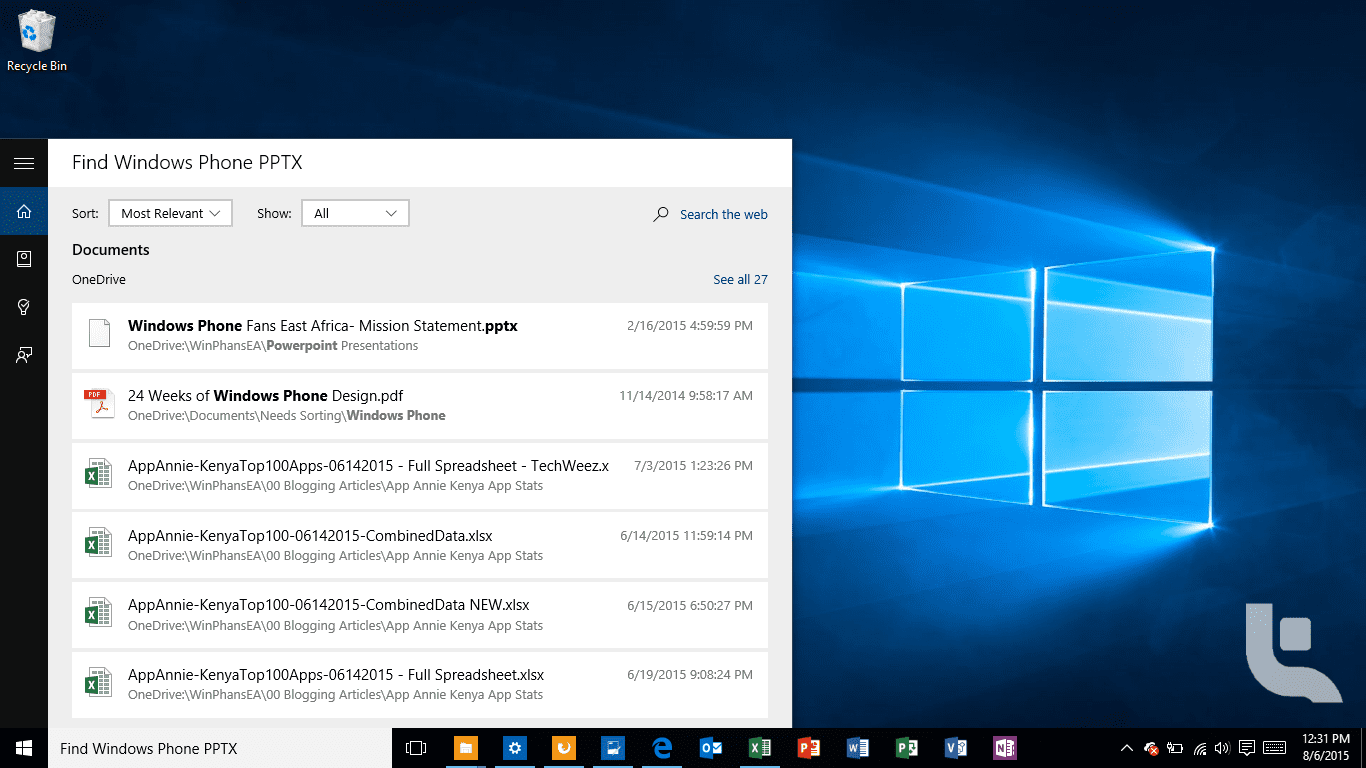Expand the Sort Most Relevant dropdown
1366x768 pixels.
(170, 213)
